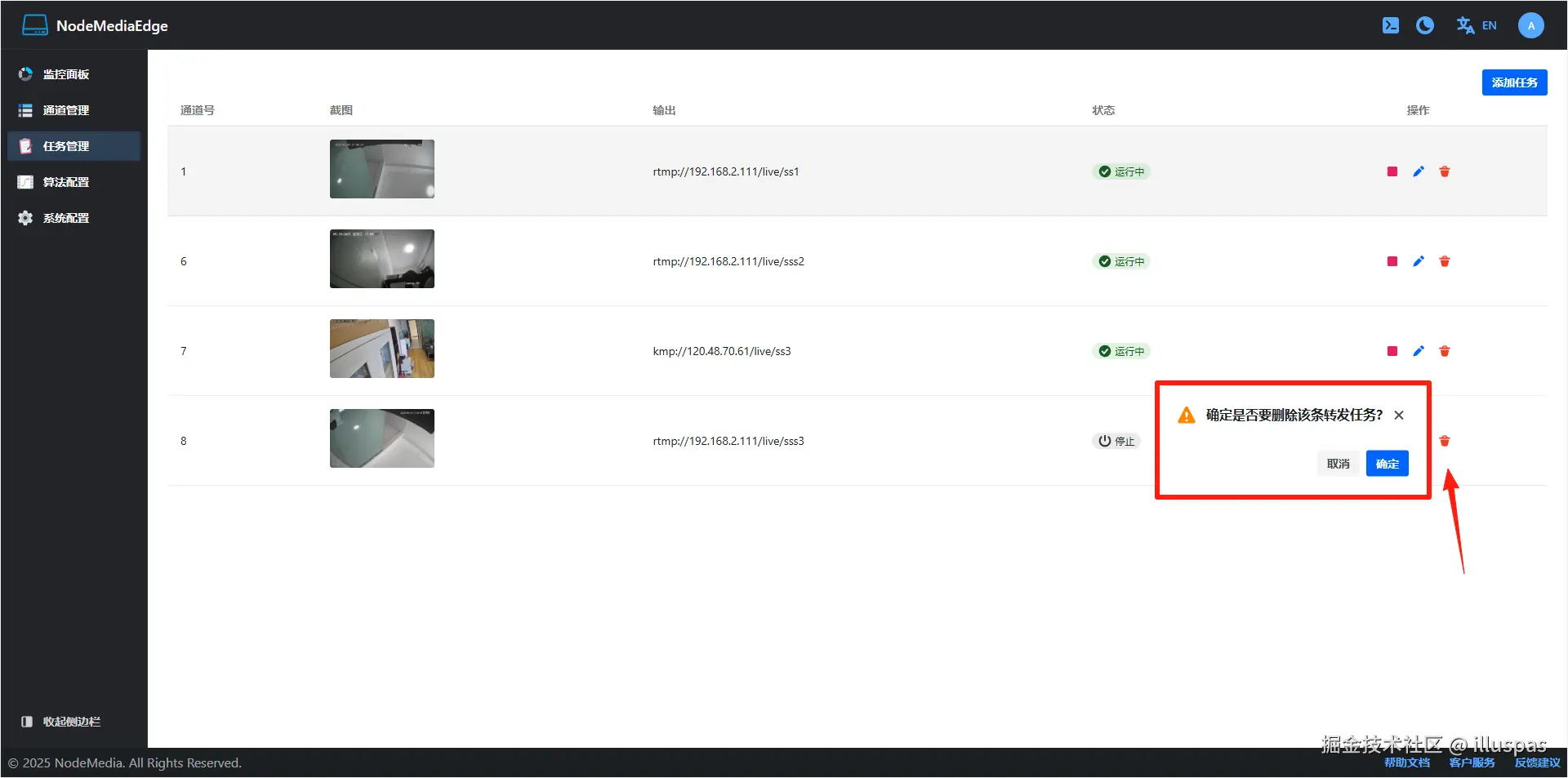
Task: Click the 运行中 status on channel 1
Action: coord(1121,171)
